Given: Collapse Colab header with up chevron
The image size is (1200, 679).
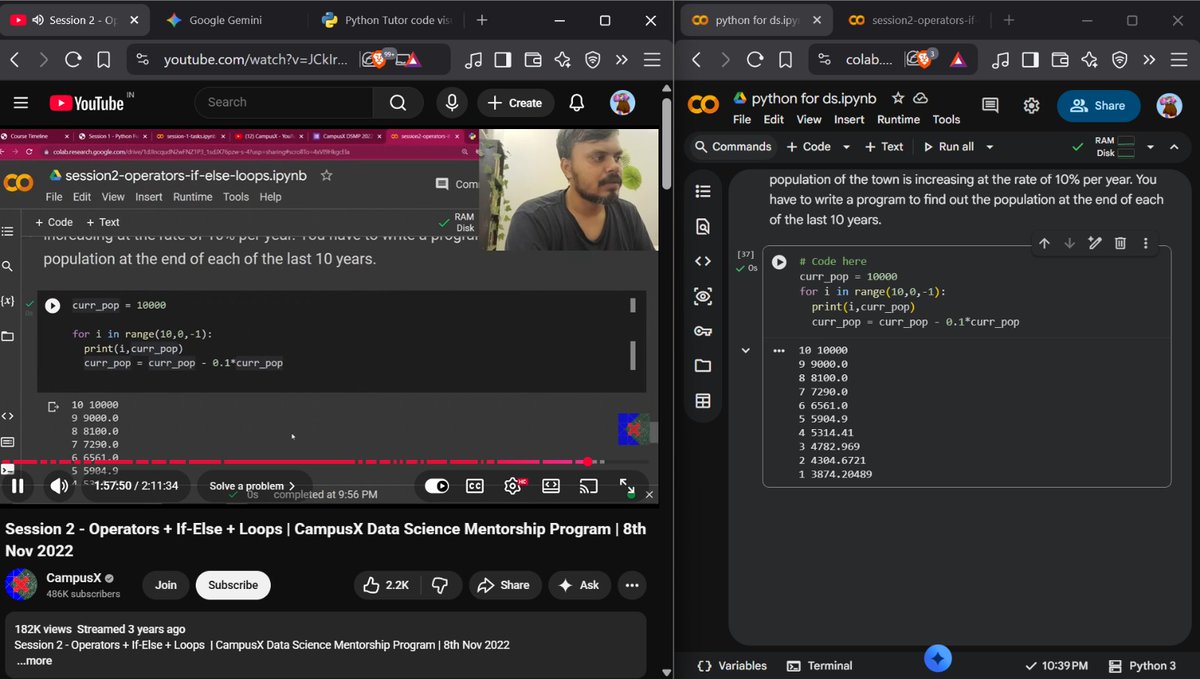Looking at the screenshot, I should click(1174, 146).
